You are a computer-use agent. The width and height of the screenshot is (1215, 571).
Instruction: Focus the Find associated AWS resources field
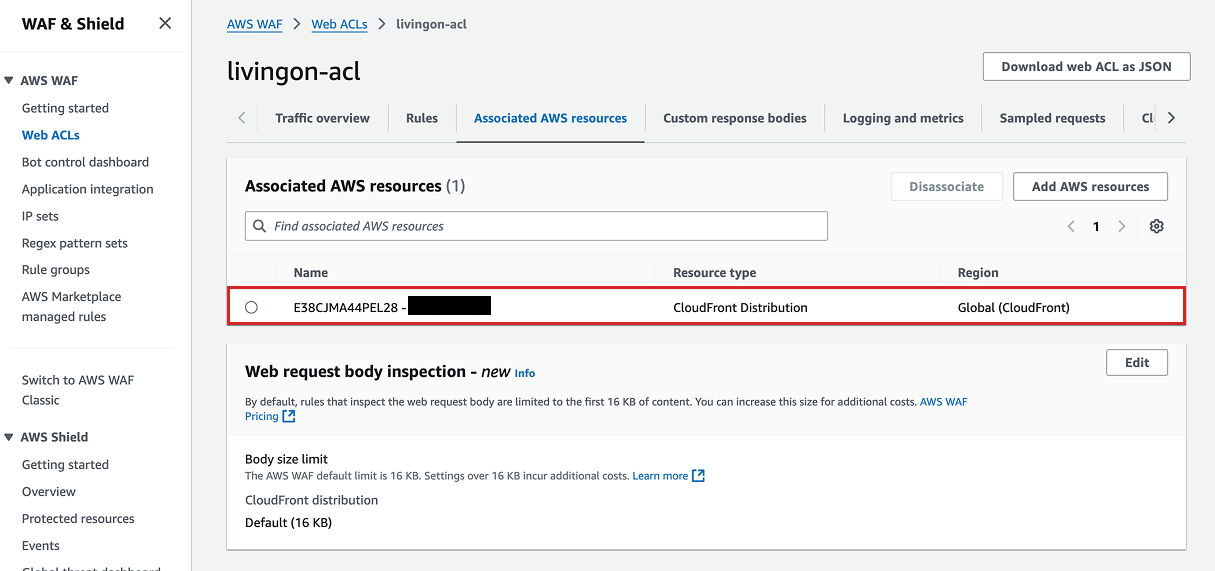point(536,226)
